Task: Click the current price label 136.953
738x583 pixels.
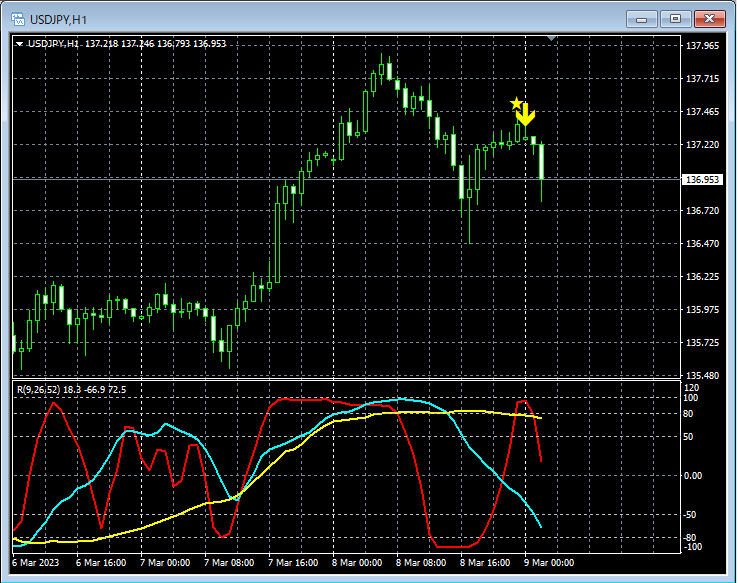Action: [x=702, y=179]
